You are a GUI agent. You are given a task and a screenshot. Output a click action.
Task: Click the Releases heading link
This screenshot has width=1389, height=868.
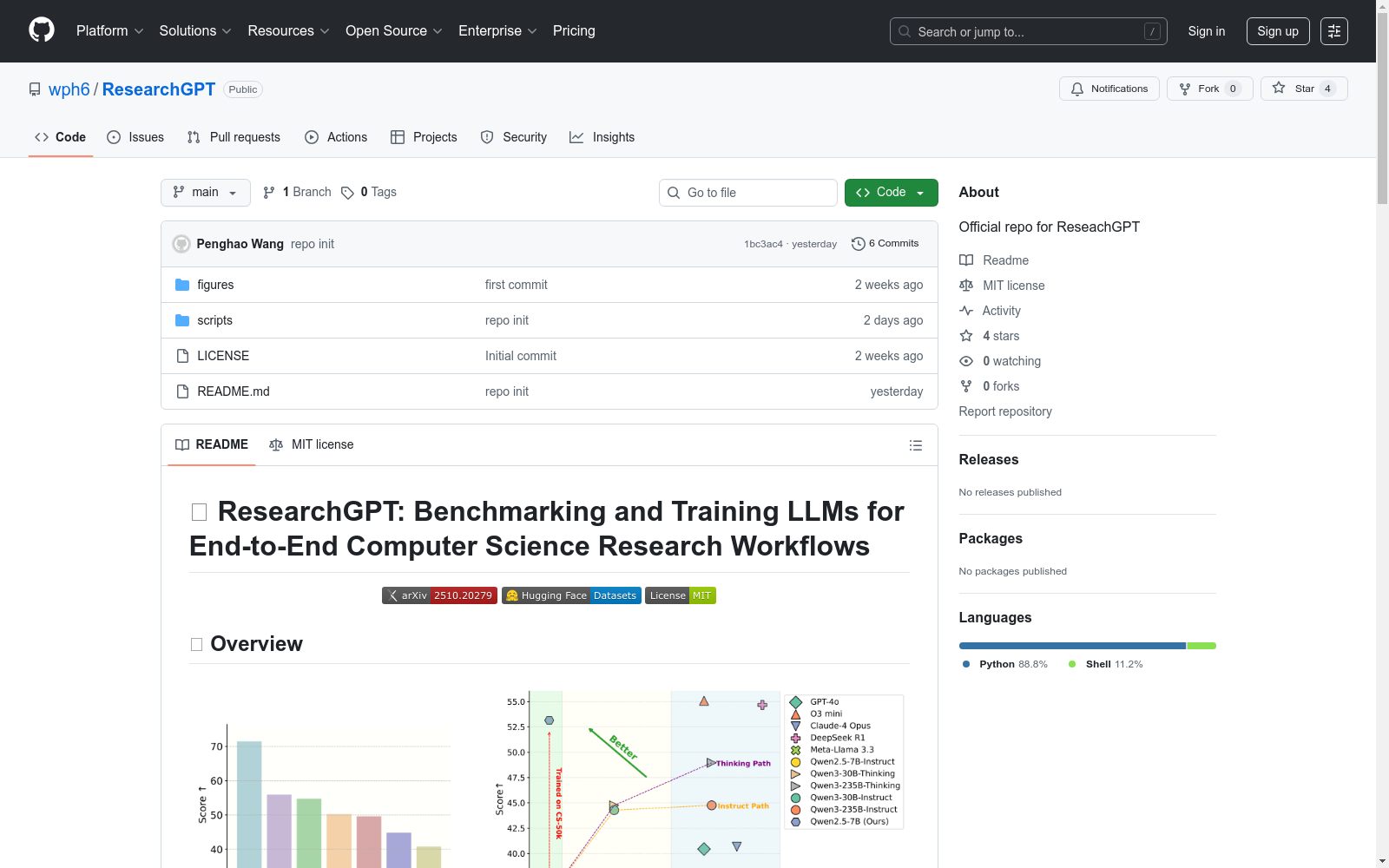pyautogui.click(x=989, y=460)
